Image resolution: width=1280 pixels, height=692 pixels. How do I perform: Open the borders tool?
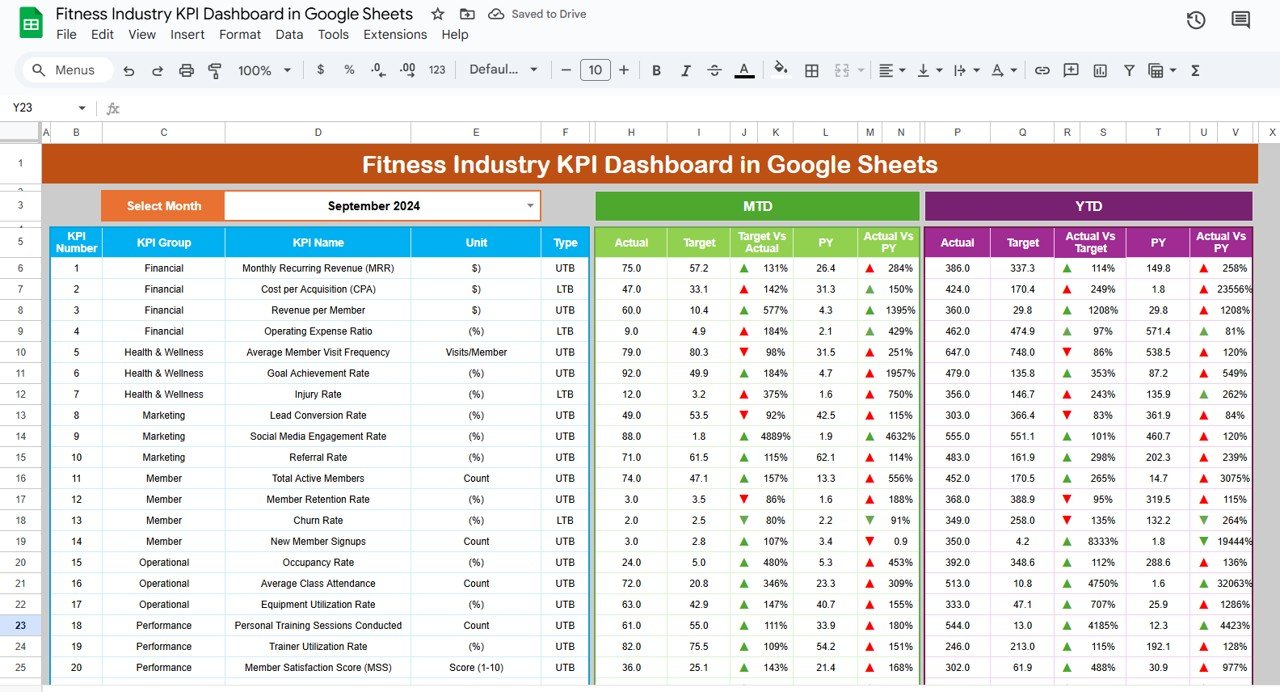click(812, 70)
